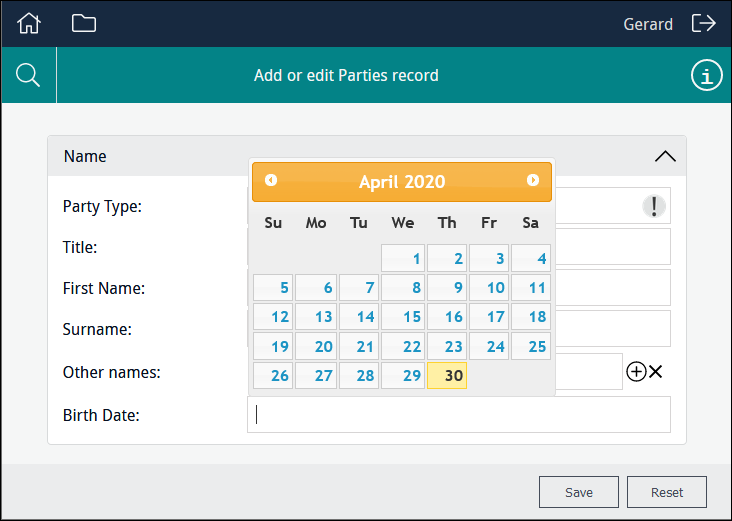732x521 pixels.
Task: Select April 30 in calendar
Action: 446,375
